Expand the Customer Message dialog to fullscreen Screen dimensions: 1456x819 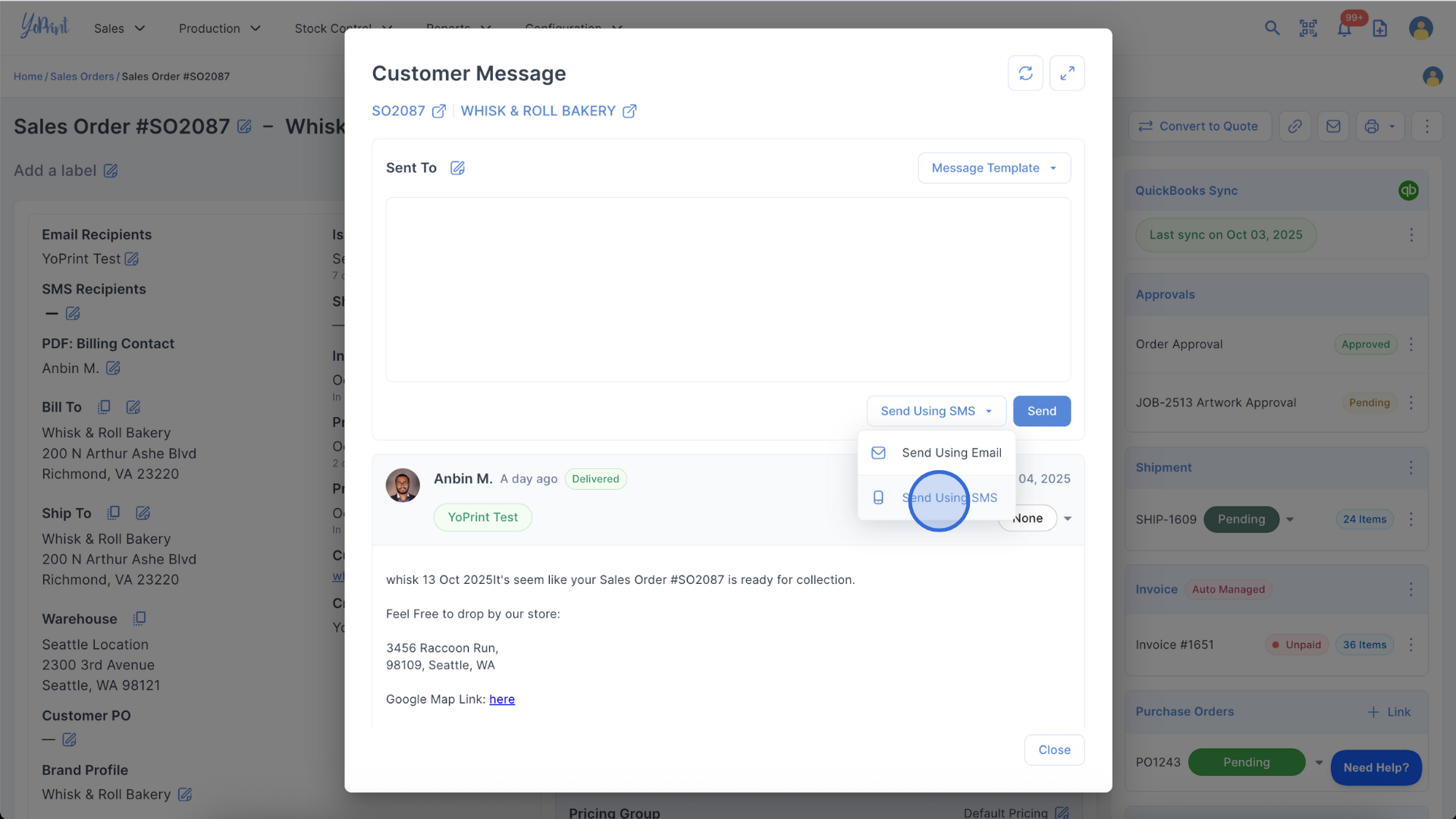click(x=1067, y=74)
